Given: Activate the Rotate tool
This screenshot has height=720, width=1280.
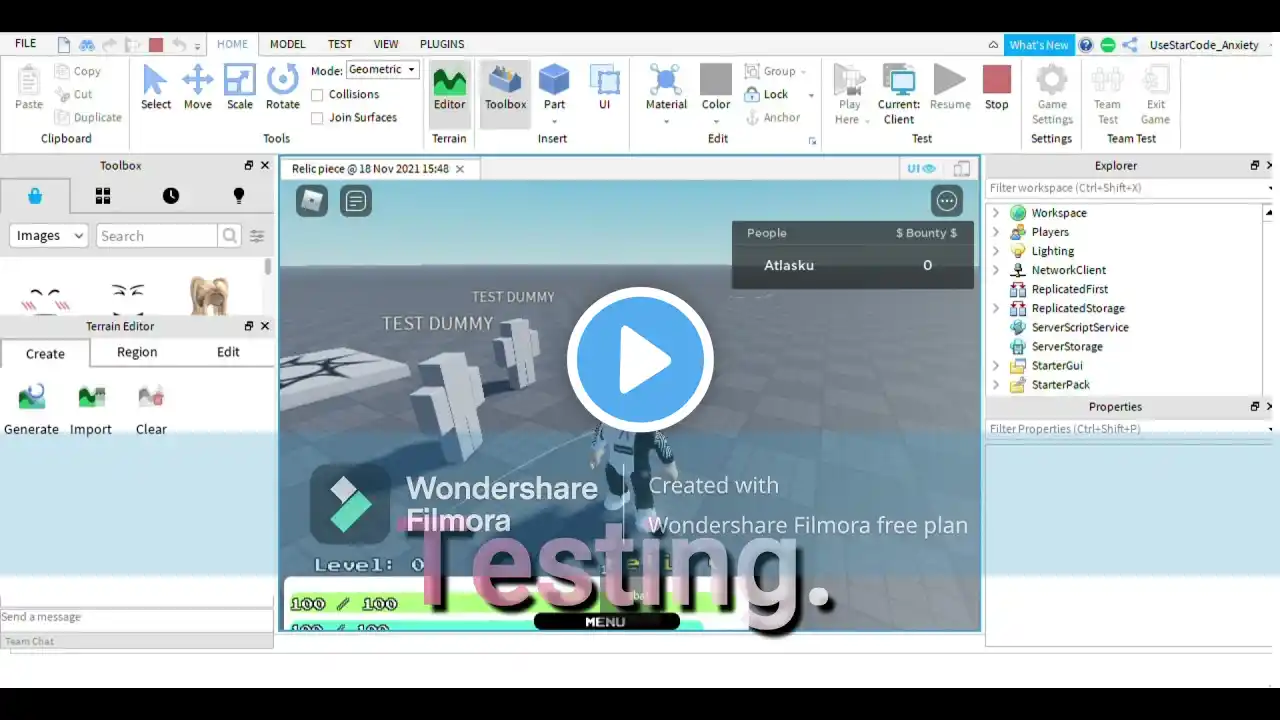Looking at the screenshot, I should [283, 86].
